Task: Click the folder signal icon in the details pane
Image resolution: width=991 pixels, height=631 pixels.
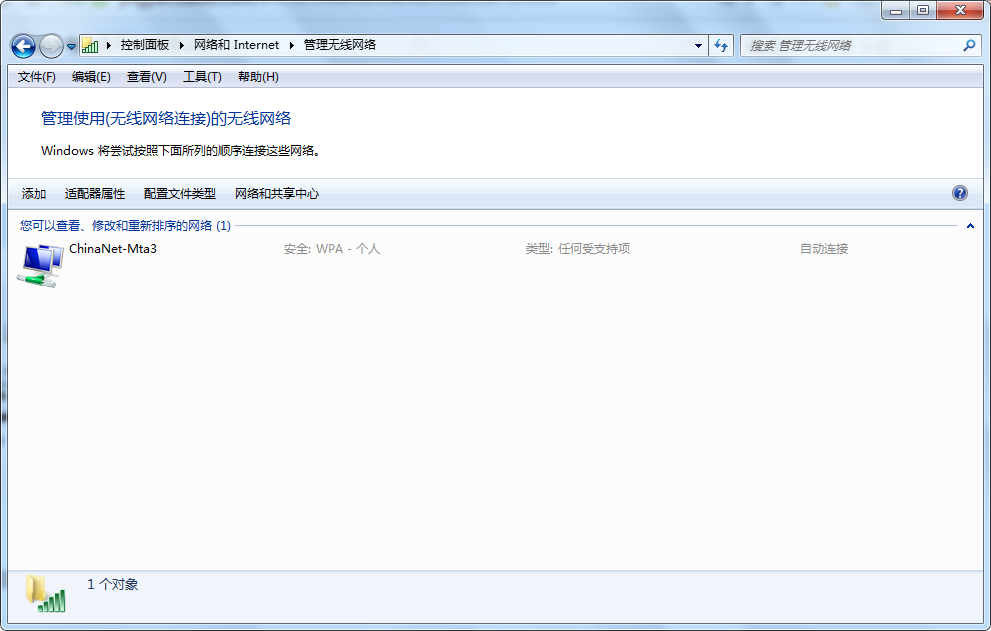Action: coord(46,594)
